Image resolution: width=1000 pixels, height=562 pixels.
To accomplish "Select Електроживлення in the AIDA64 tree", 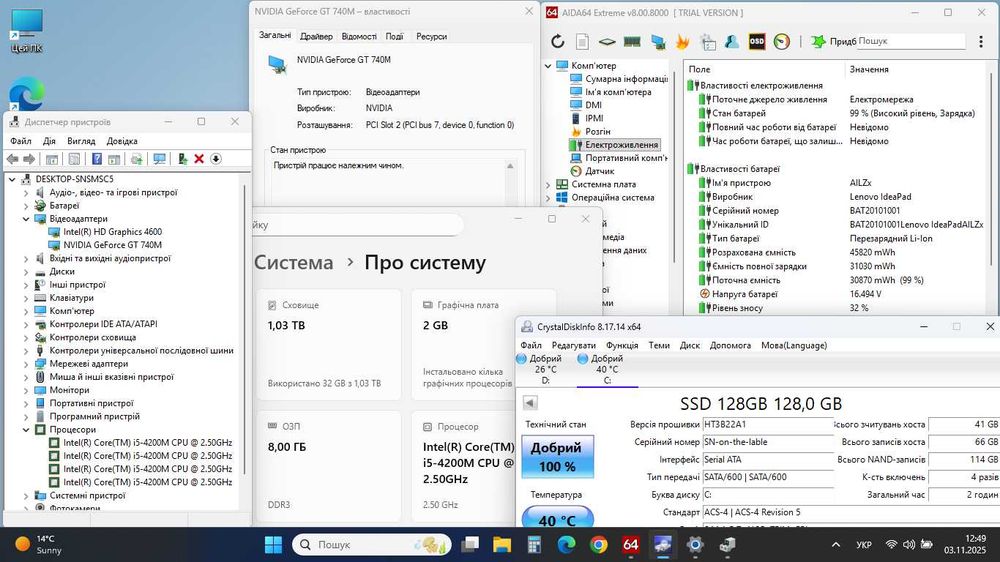I will [x=621, y=145].
